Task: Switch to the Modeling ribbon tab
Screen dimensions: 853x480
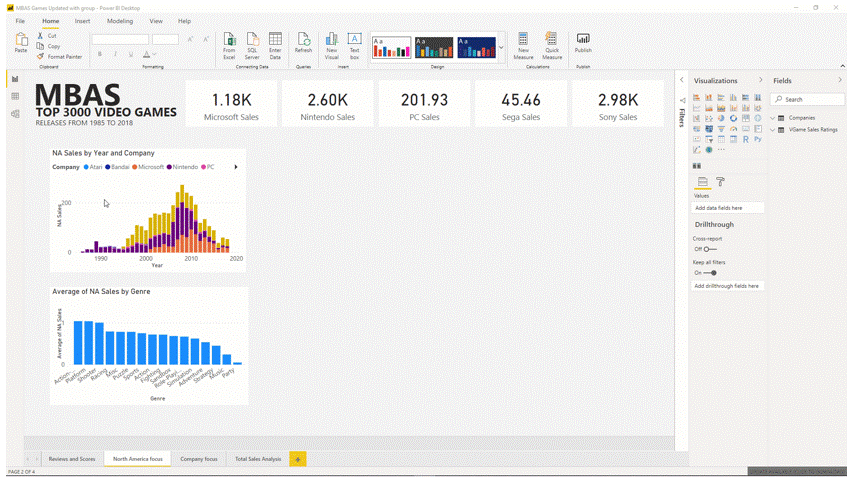Action: click(x=120, y=21)
